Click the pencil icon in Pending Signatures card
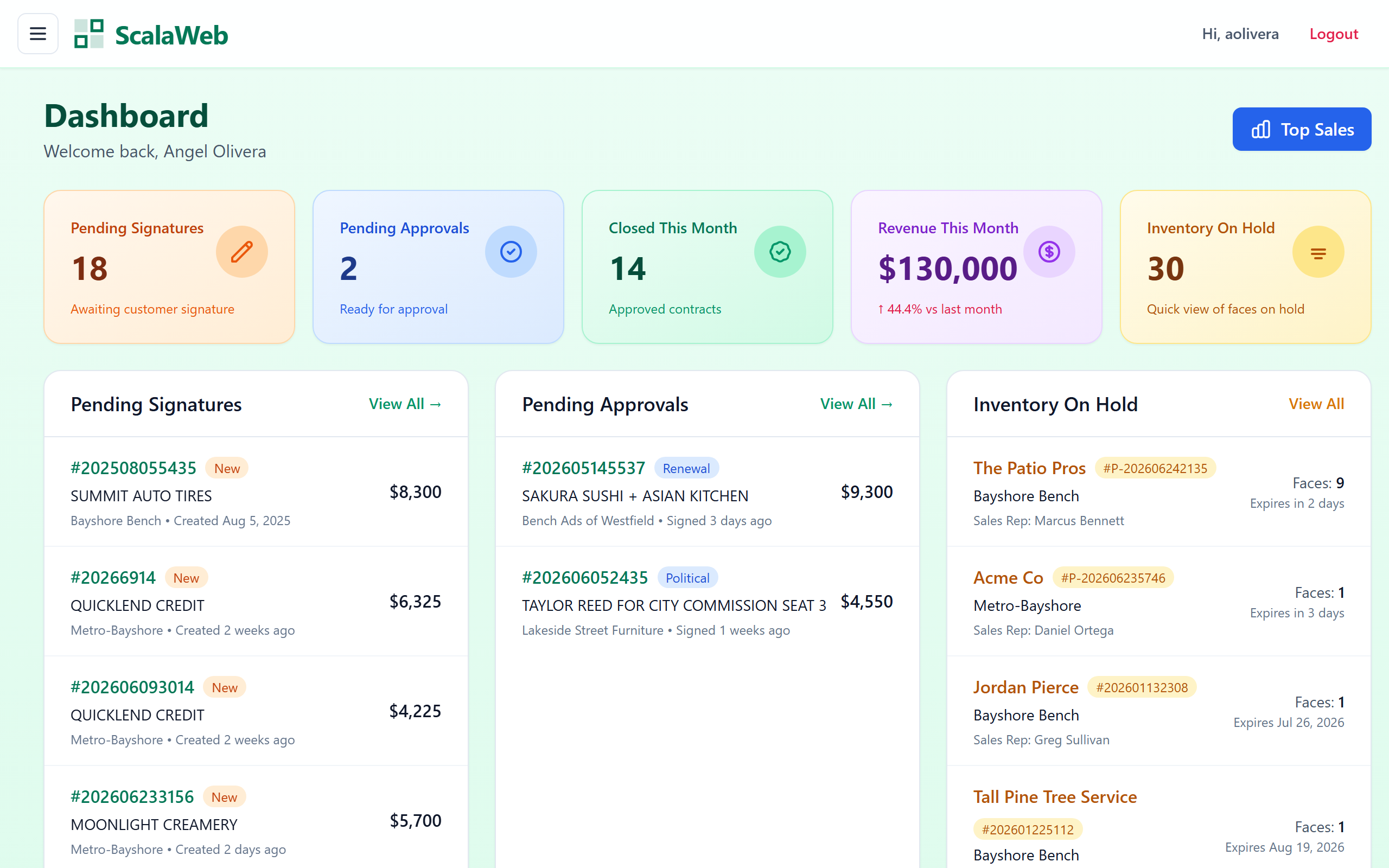Screen dimensions: 1389x868 tap(241, 251)
